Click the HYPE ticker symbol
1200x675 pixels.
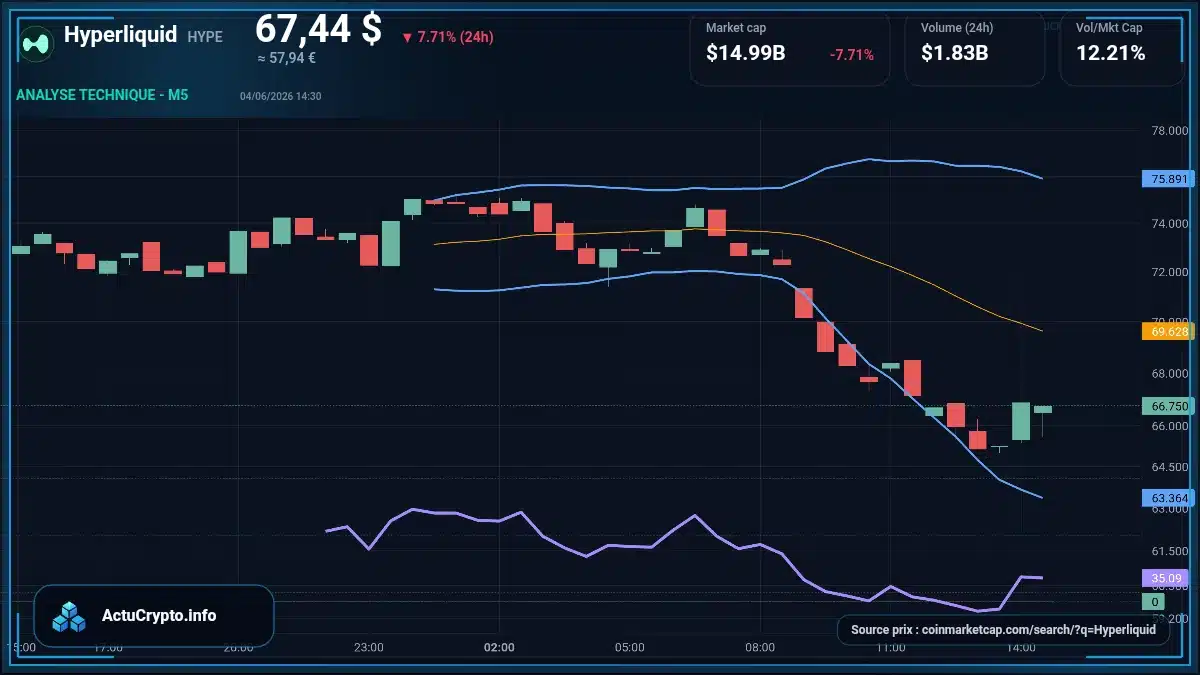[205, 37]
